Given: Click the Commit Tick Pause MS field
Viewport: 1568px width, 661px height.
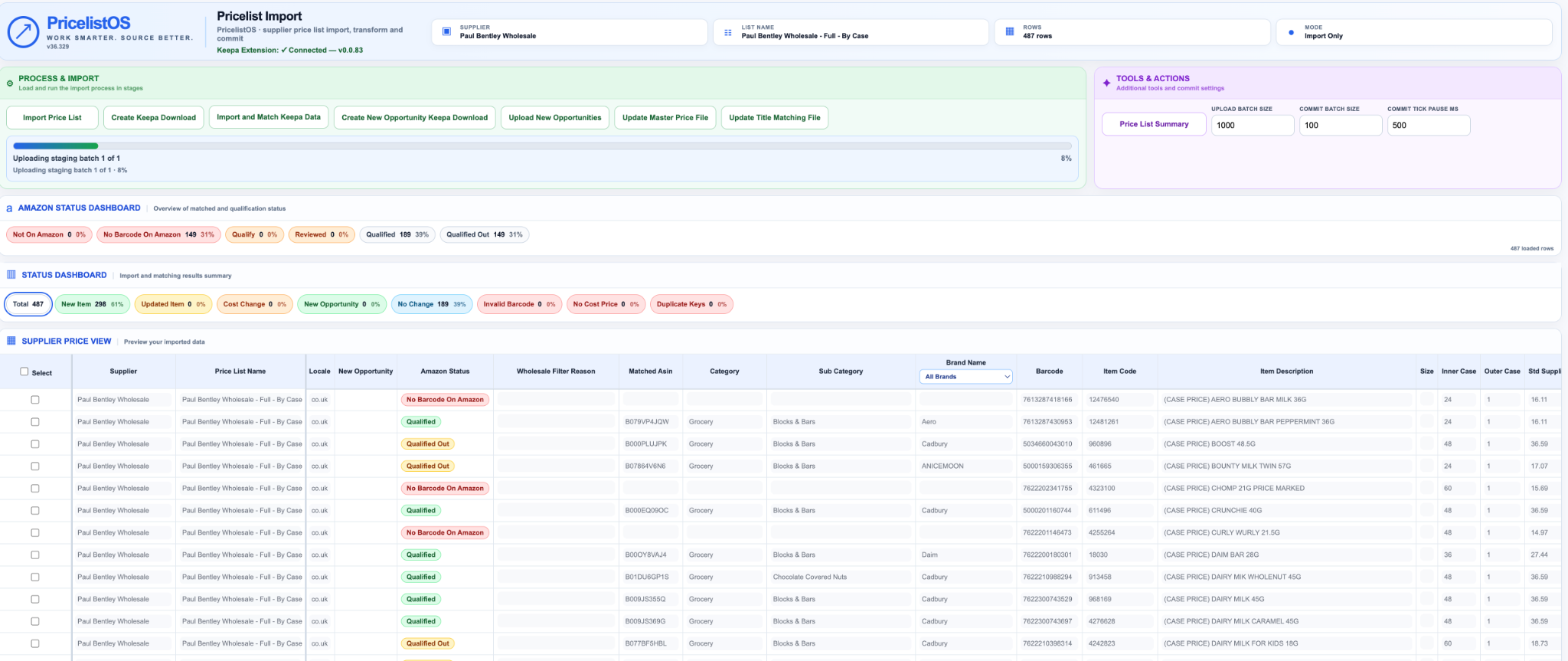Looking at the screenshot, I should pyautogui.click(x=1429, y=125).
